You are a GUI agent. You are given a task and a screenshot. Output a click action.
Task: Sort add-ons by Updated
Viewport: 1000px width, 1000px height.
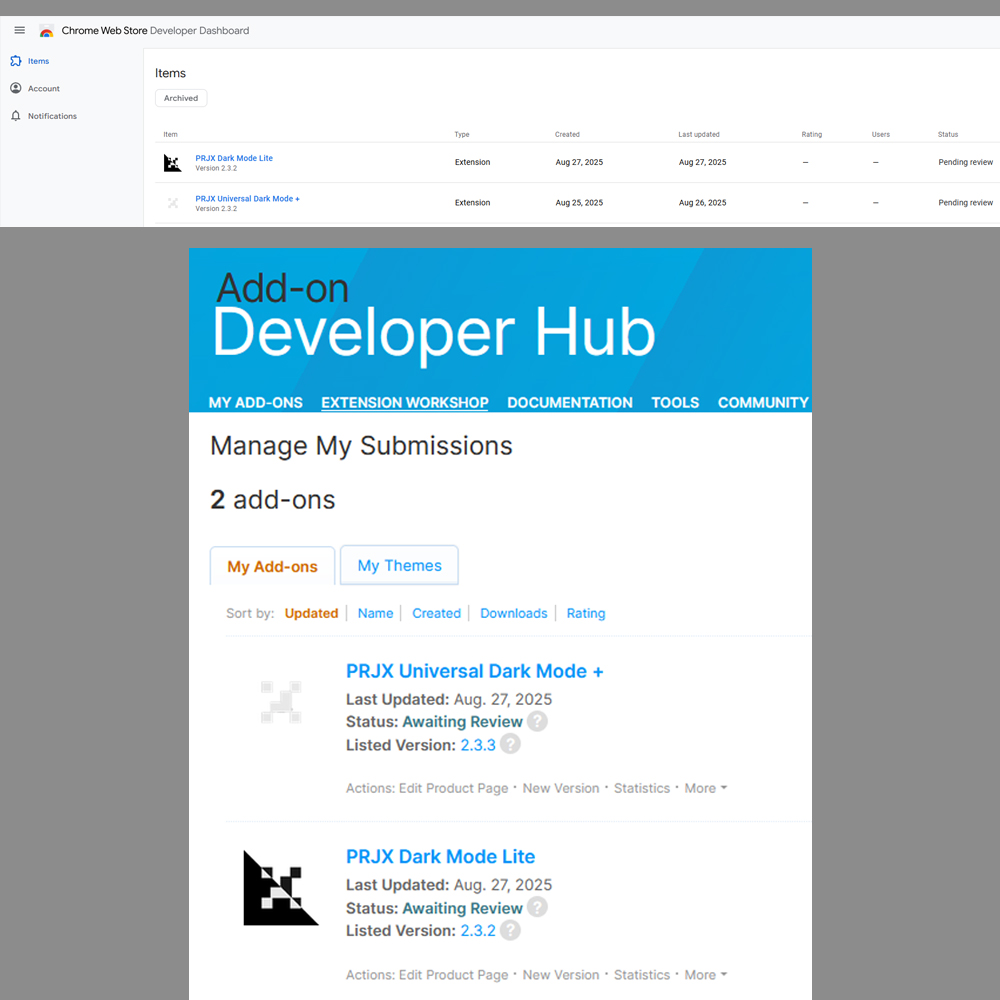pyautogui.click(x=311, y=613)
